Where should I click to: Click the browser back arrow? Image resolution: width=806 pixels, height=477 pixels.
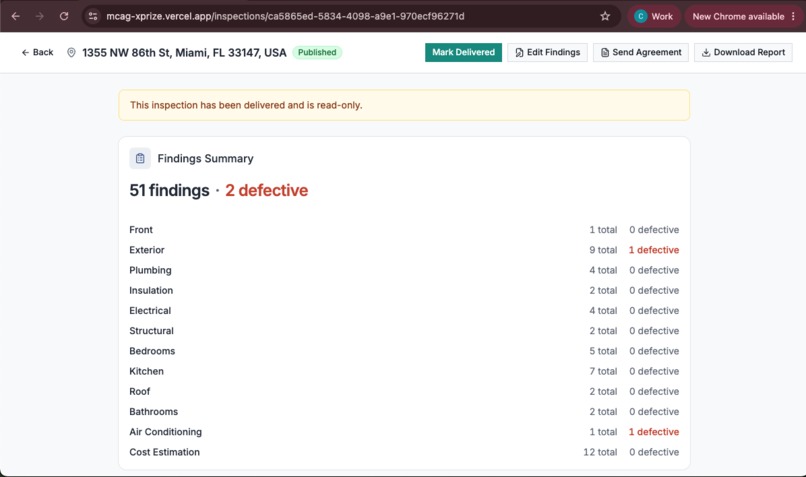pyautogui.click(x=15, y=16)
